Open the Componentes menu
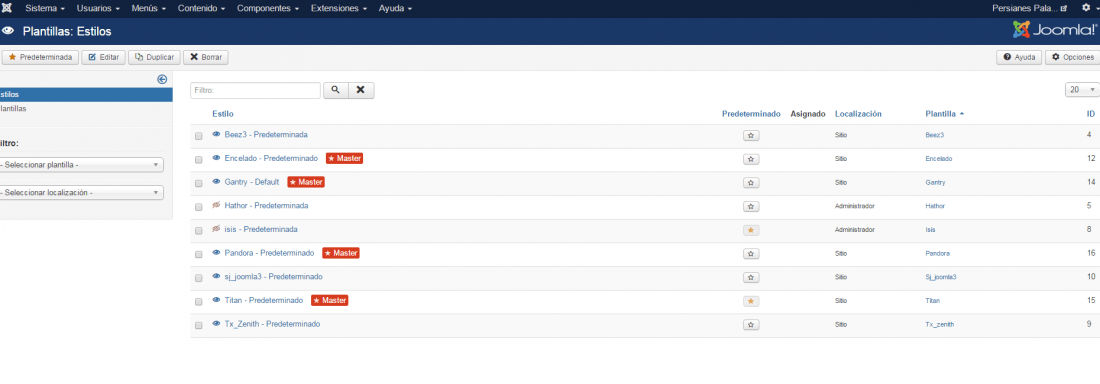This screenshot has width=1100, height=384. (268, 8)
